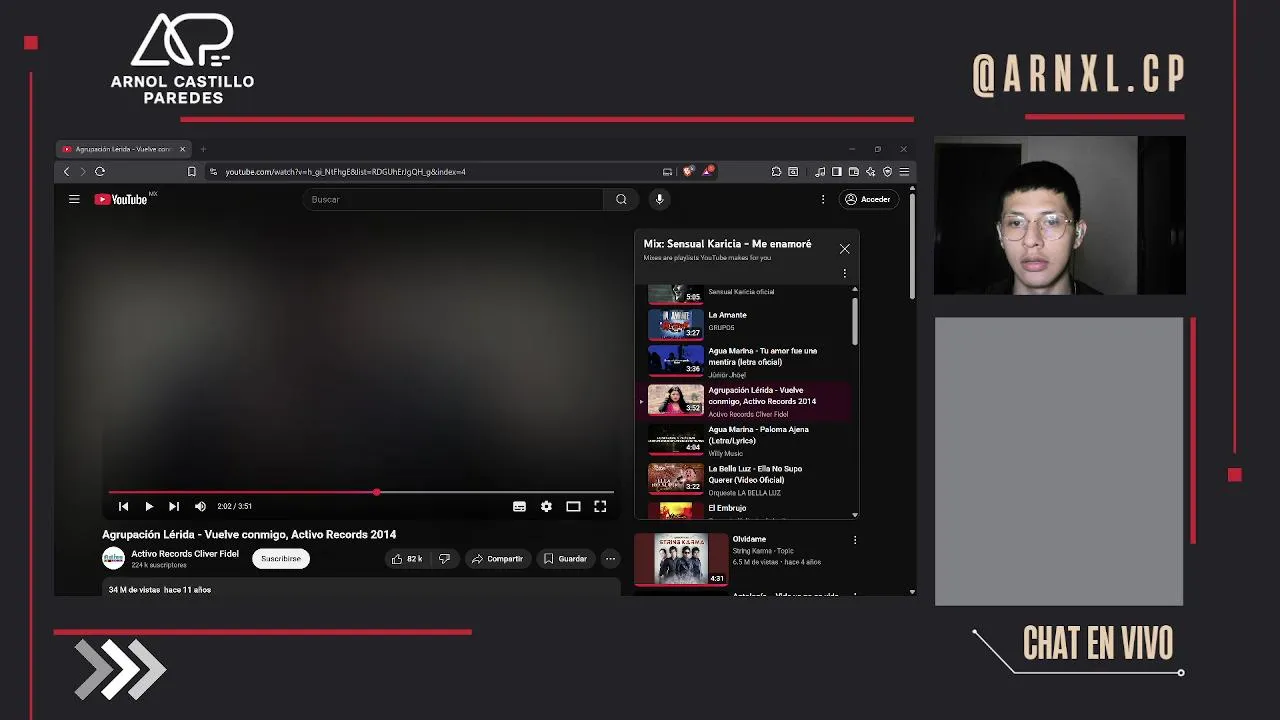Go forward in the browser

click(x=83, y=172)
